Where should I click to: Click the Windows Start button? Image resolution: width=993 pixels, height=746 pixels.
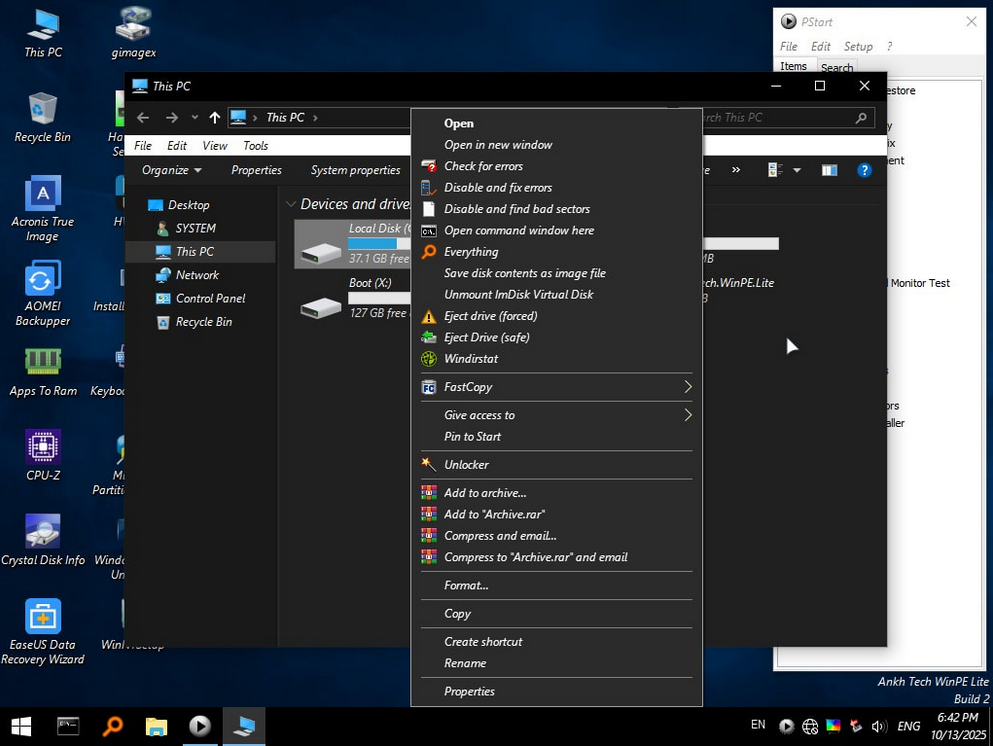click(21, 727)
